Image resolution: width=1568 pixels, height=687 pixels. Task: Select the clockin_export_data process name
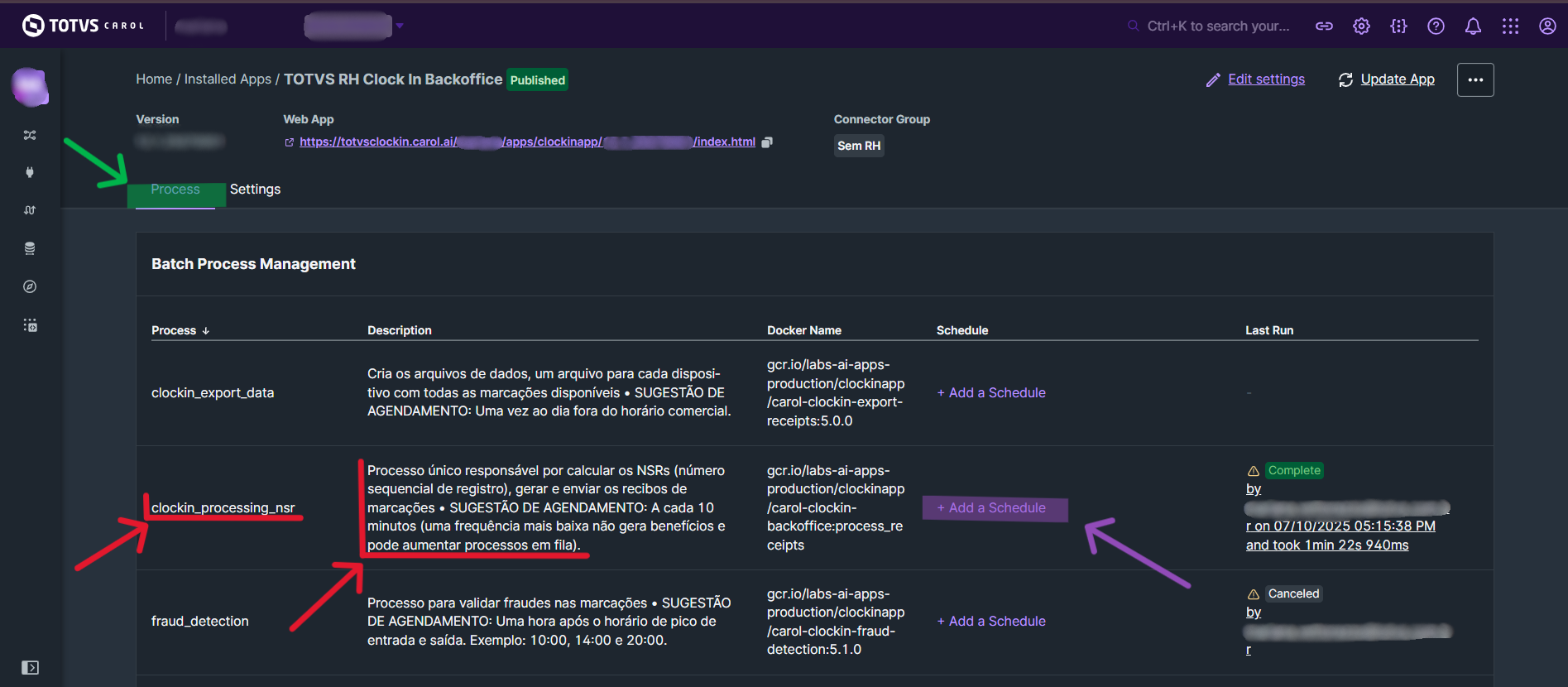(213, 393)
